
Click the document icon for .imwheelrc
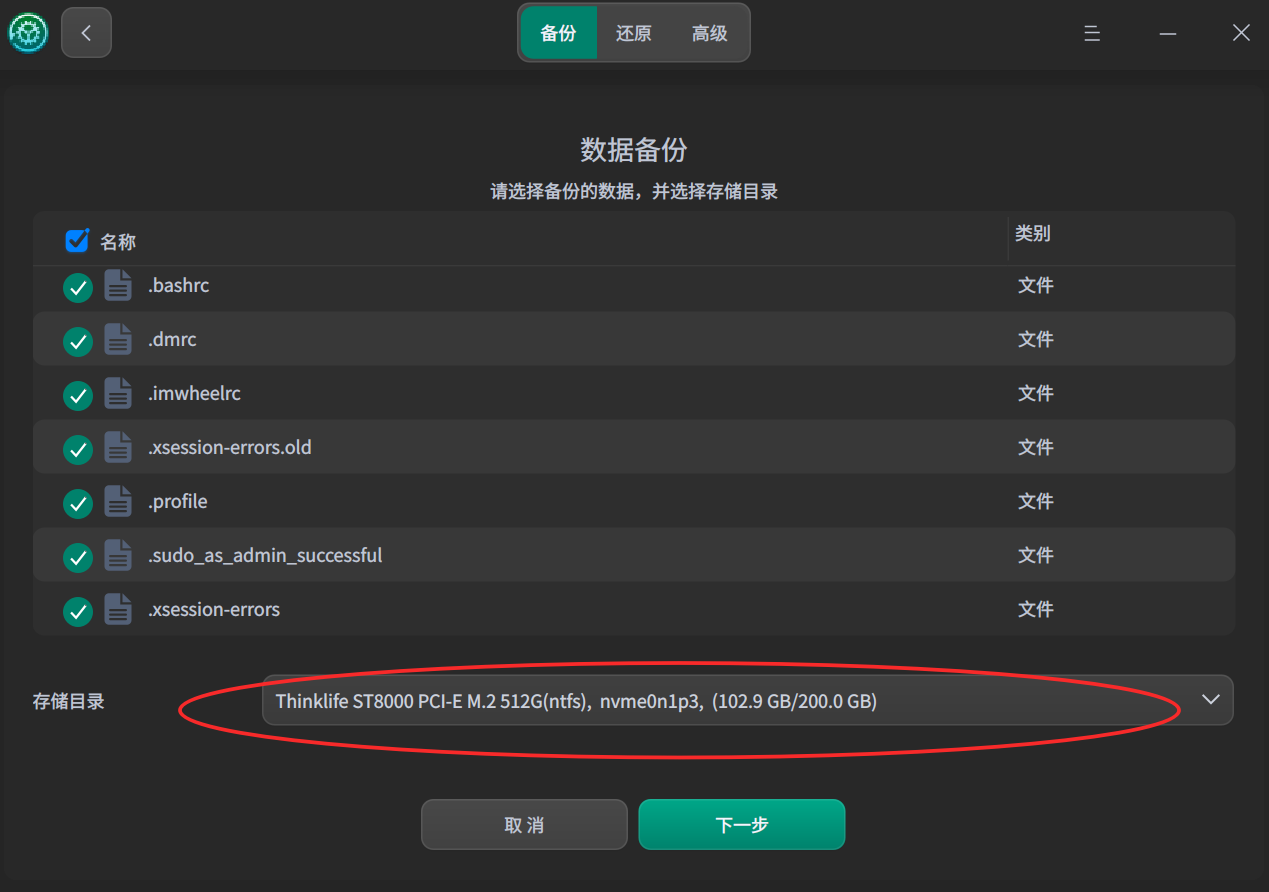pyautogui.click(x=119, y=394)
